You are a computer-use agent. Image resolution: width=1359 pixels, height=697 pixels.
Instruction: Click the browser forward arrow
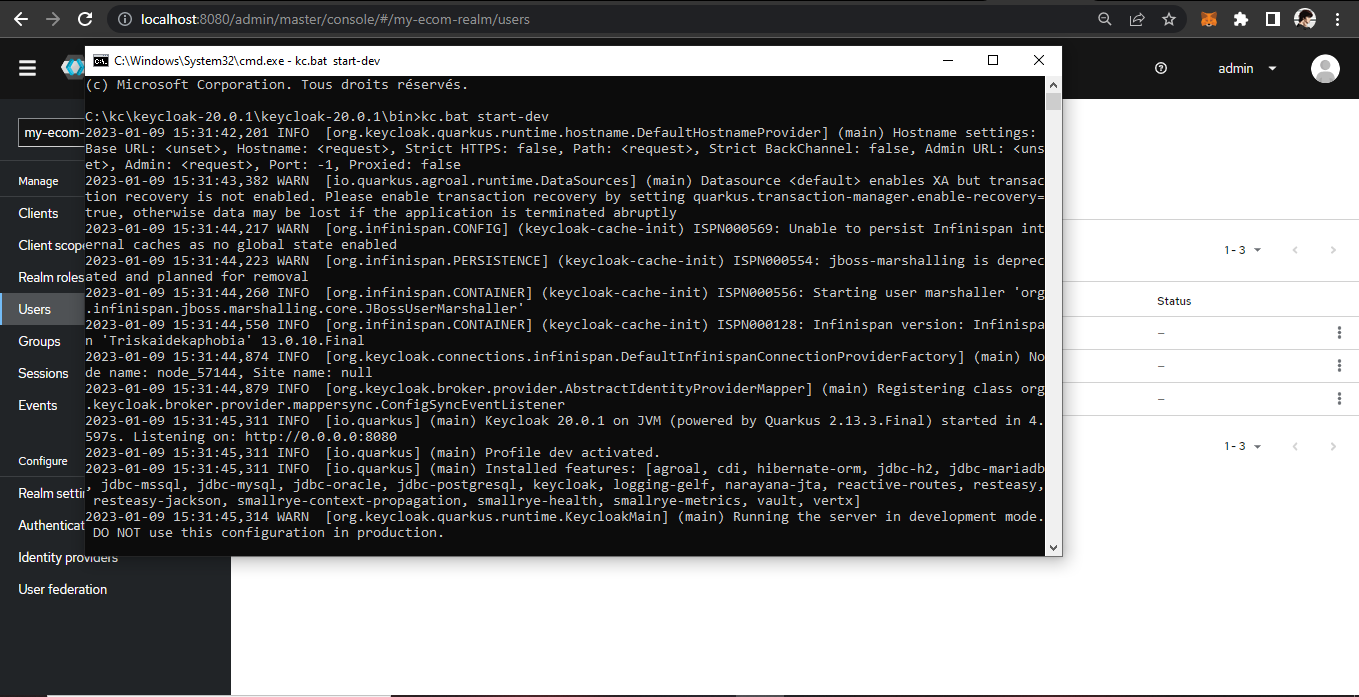[x=53, y=19]
